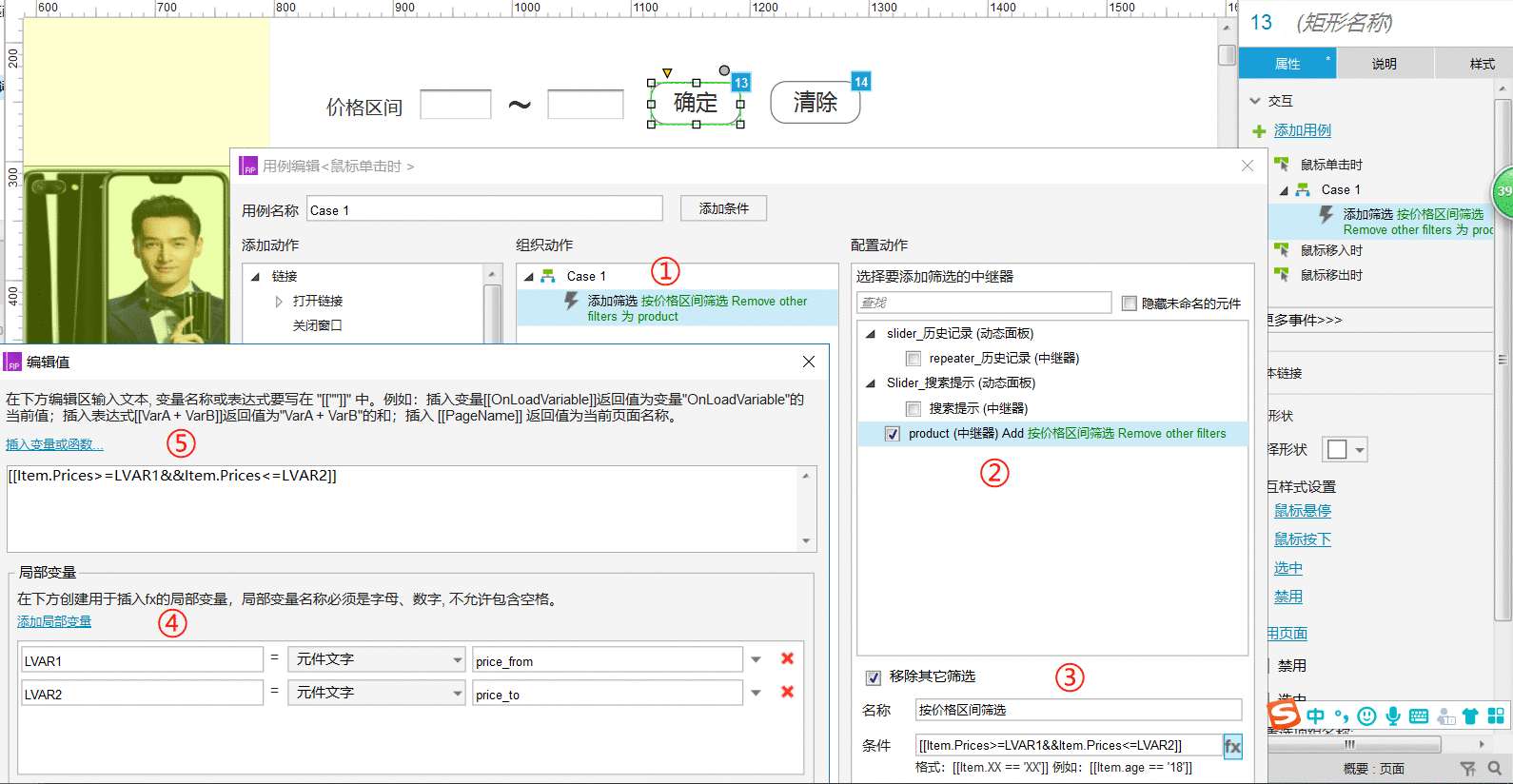The height and width of the screenshot is (784, 1513).
Task: Click the repeater 查找 search field
Action: (x=984, y=303)
